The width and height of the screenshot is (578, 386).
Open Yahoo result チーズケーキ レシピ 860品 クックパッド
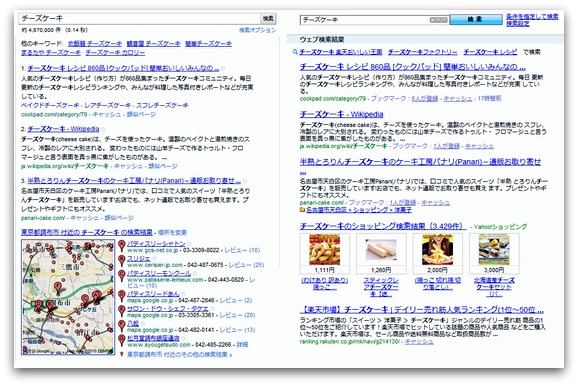[413, 67]
